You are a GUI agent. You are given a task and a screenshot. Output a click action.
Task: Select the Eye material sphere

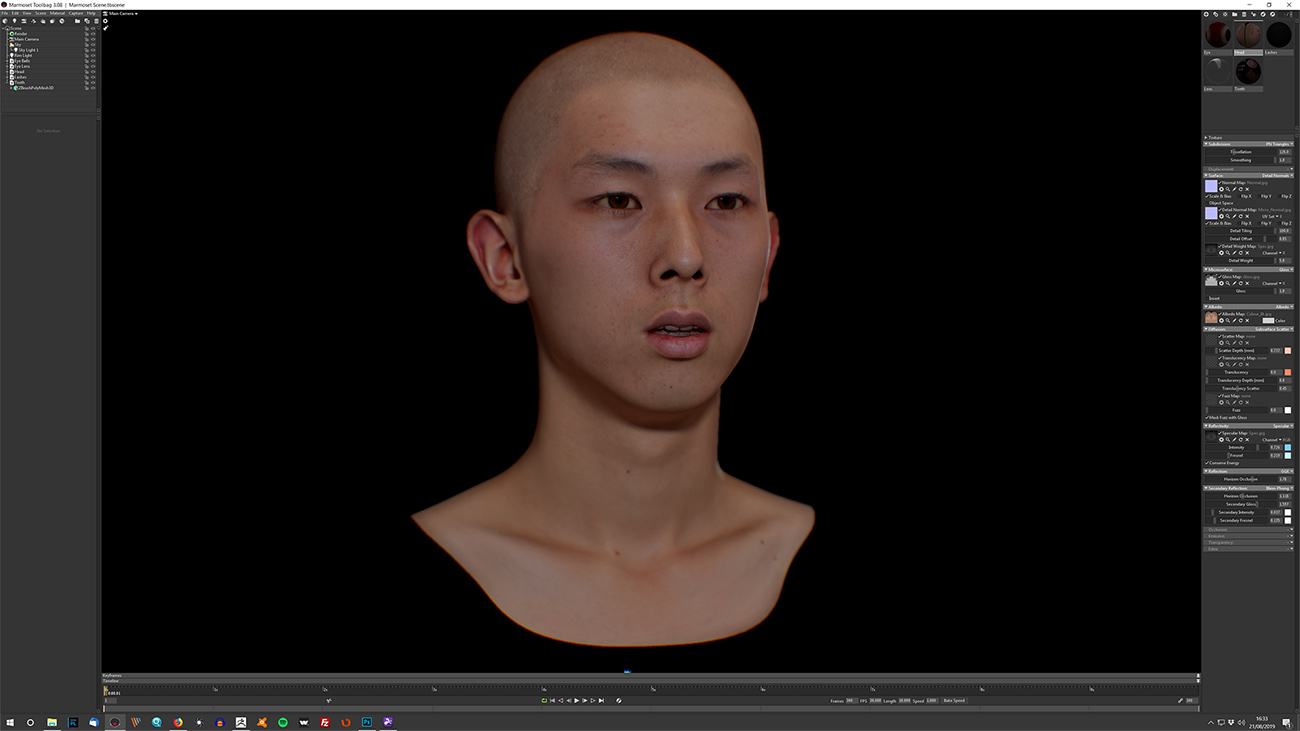[1217, 35]
